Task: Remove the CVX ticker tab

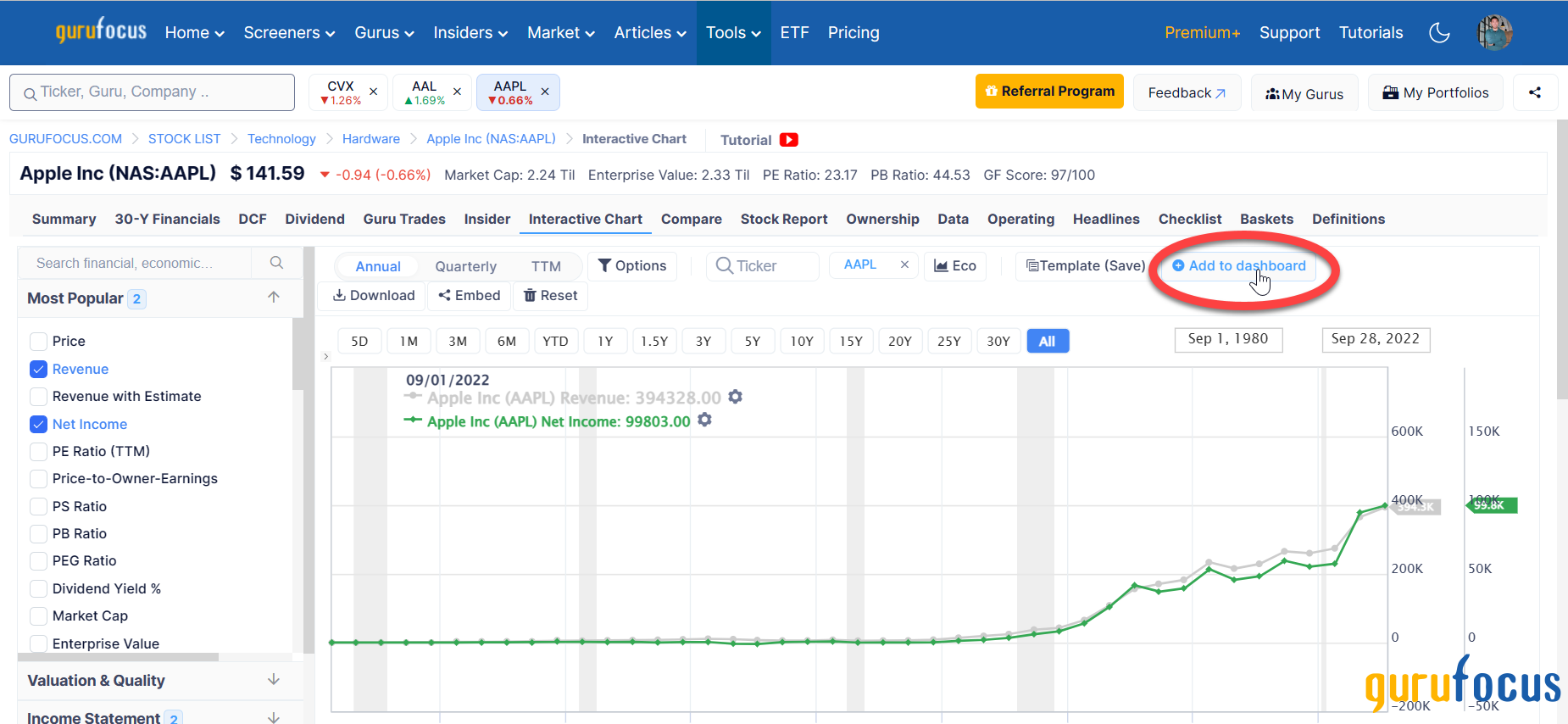Action: click(x=373, y=92)
